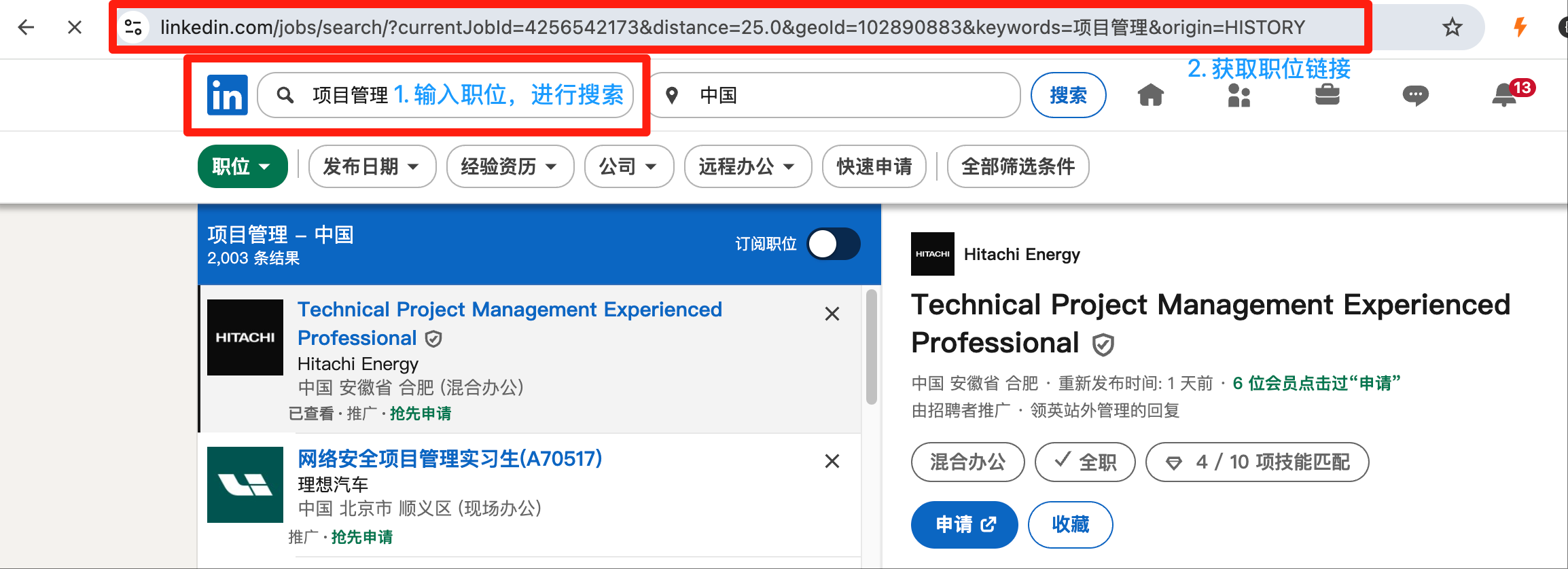The width and height of the screenshot is (1568, 569).
Task: Open Messaging chat bubble icon
Action: point(1415,95)
